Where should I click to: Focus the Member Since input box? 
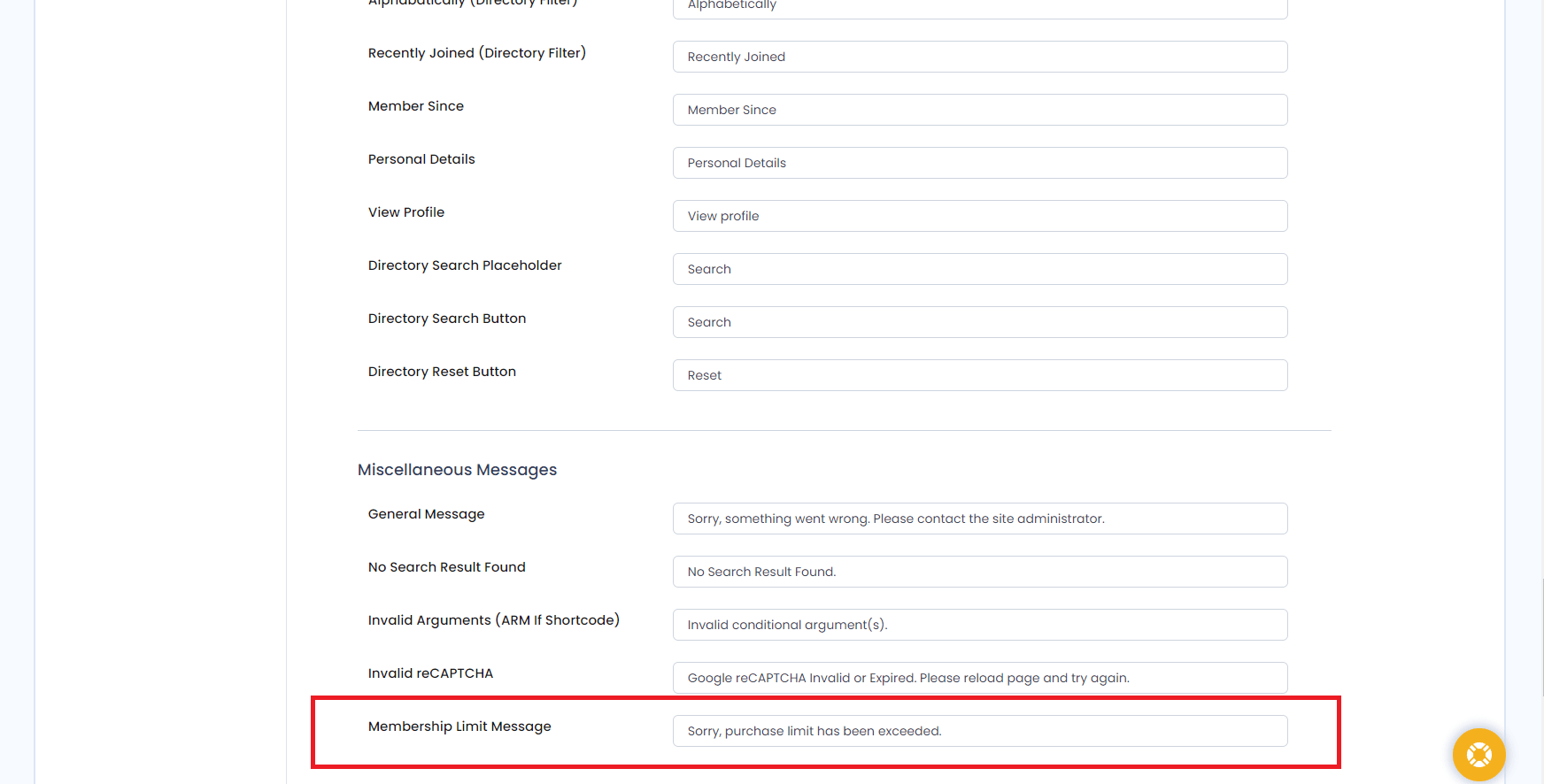(x=979, y=110)
